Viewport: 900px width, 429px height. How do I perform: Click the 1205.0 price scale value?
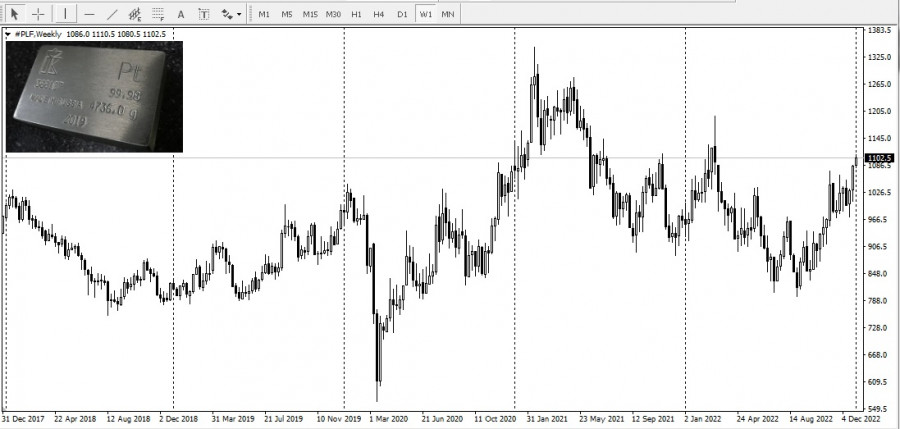pyautogui.click(x=879, y=111)
